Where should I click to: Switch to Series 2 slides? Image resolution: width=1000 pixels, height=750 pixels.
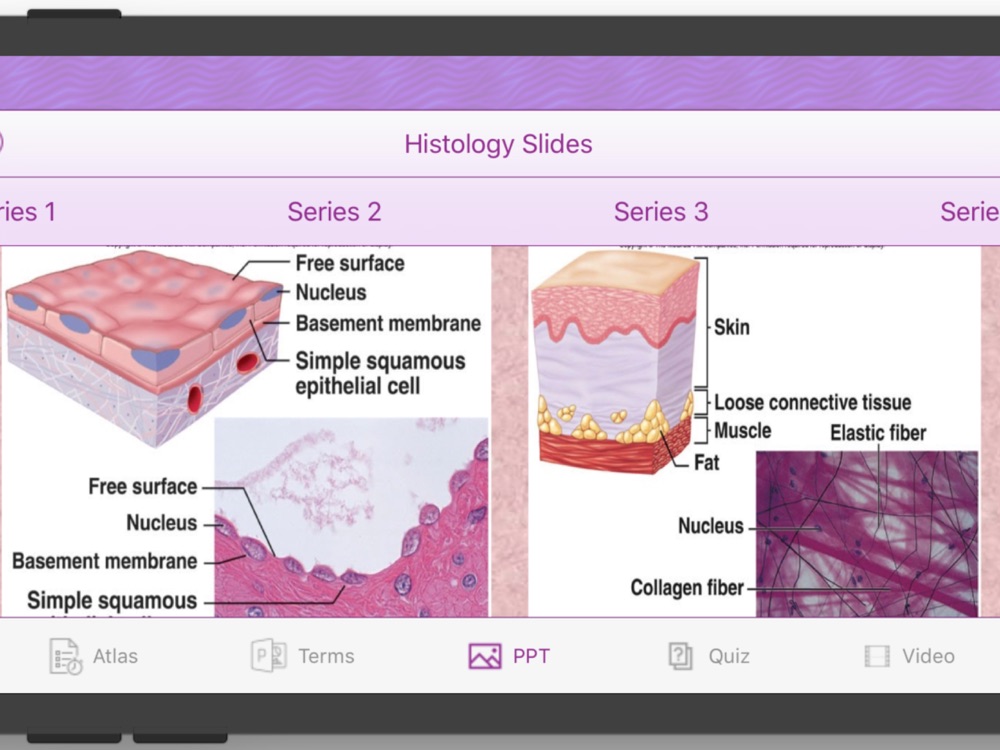tap(334, 212)
